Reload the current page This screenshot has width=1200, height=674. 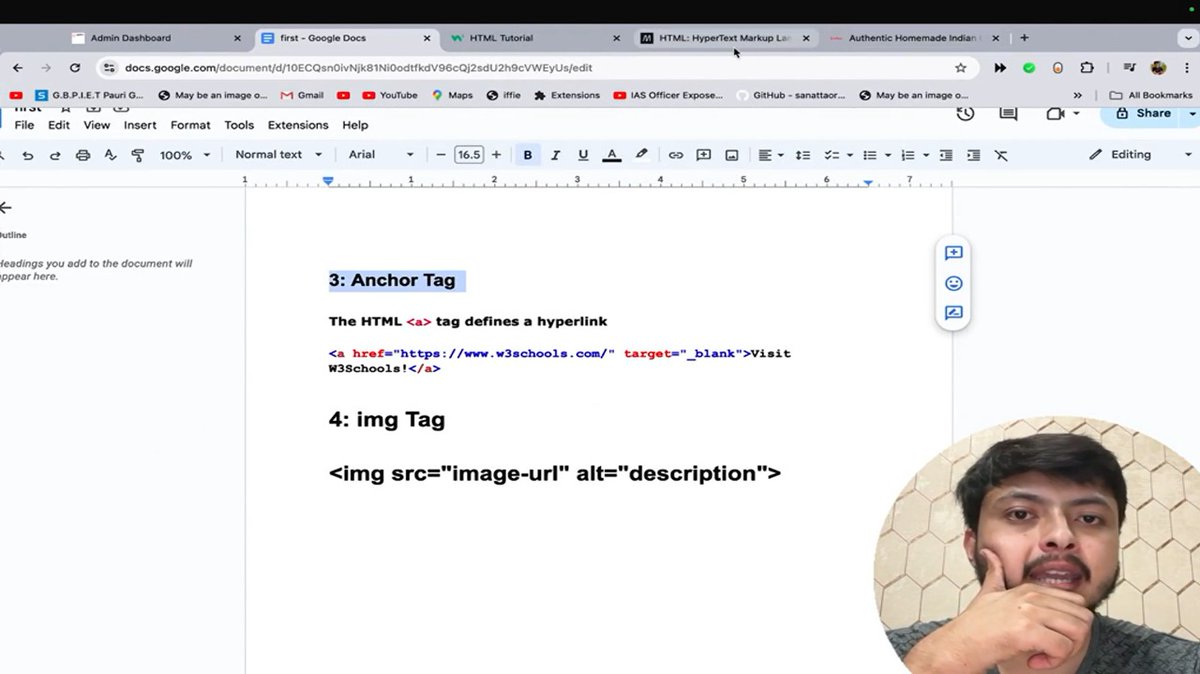75,68
